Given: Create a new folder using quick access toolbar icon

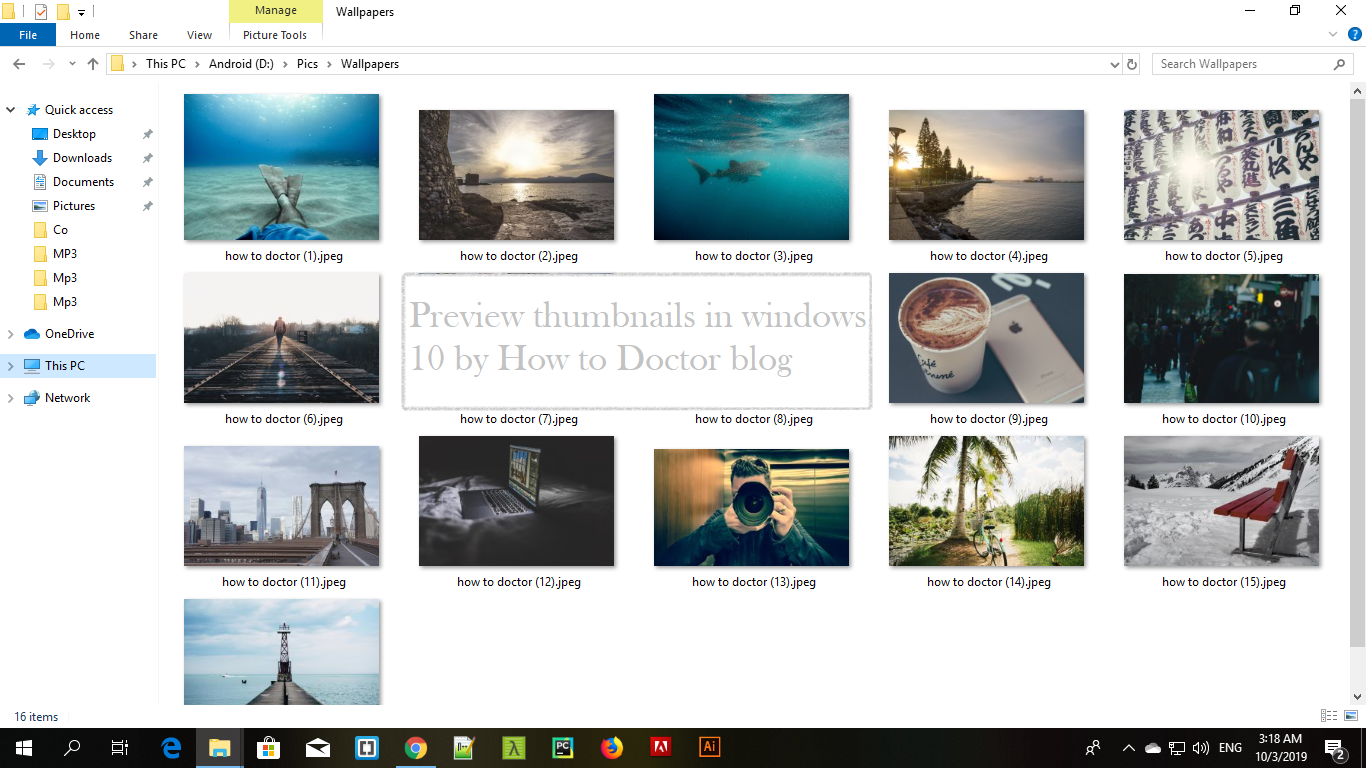Looking at the screenshot, I should click(62, 11).
